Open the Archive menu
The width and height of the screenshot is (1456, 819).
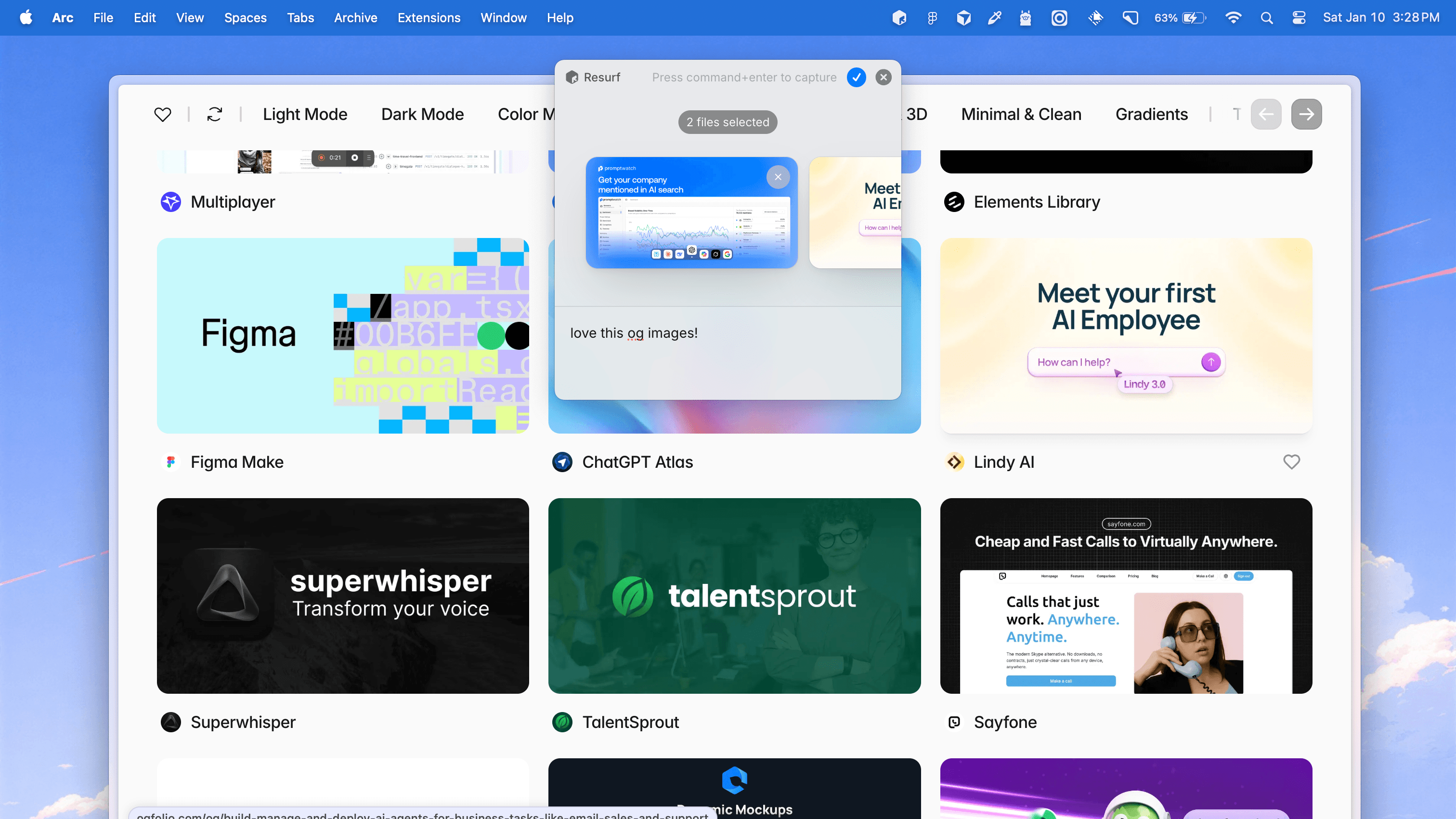(x=355, y=17)
